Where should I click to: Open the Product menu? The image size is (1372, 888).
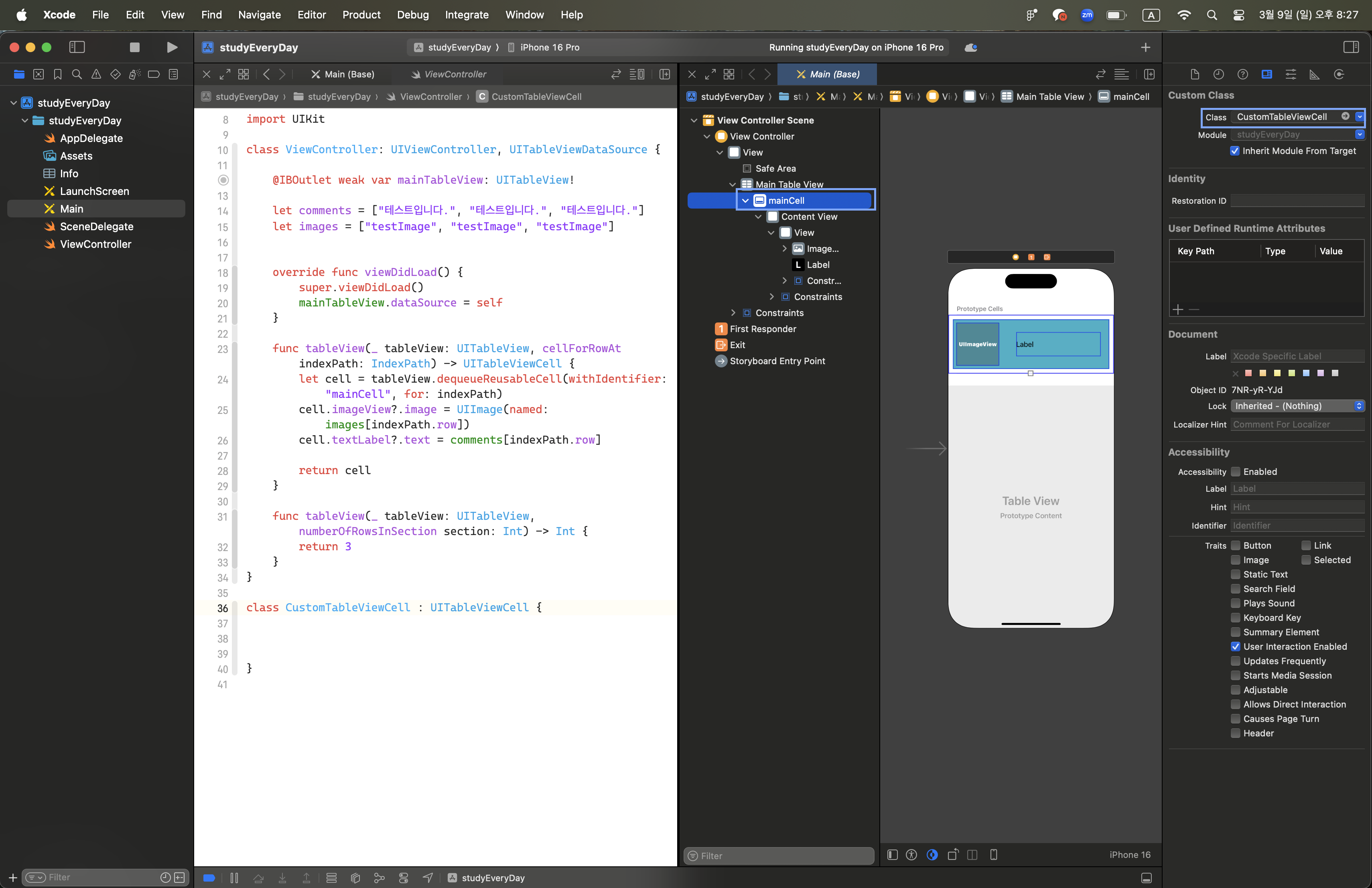click(x=361, y=14)
